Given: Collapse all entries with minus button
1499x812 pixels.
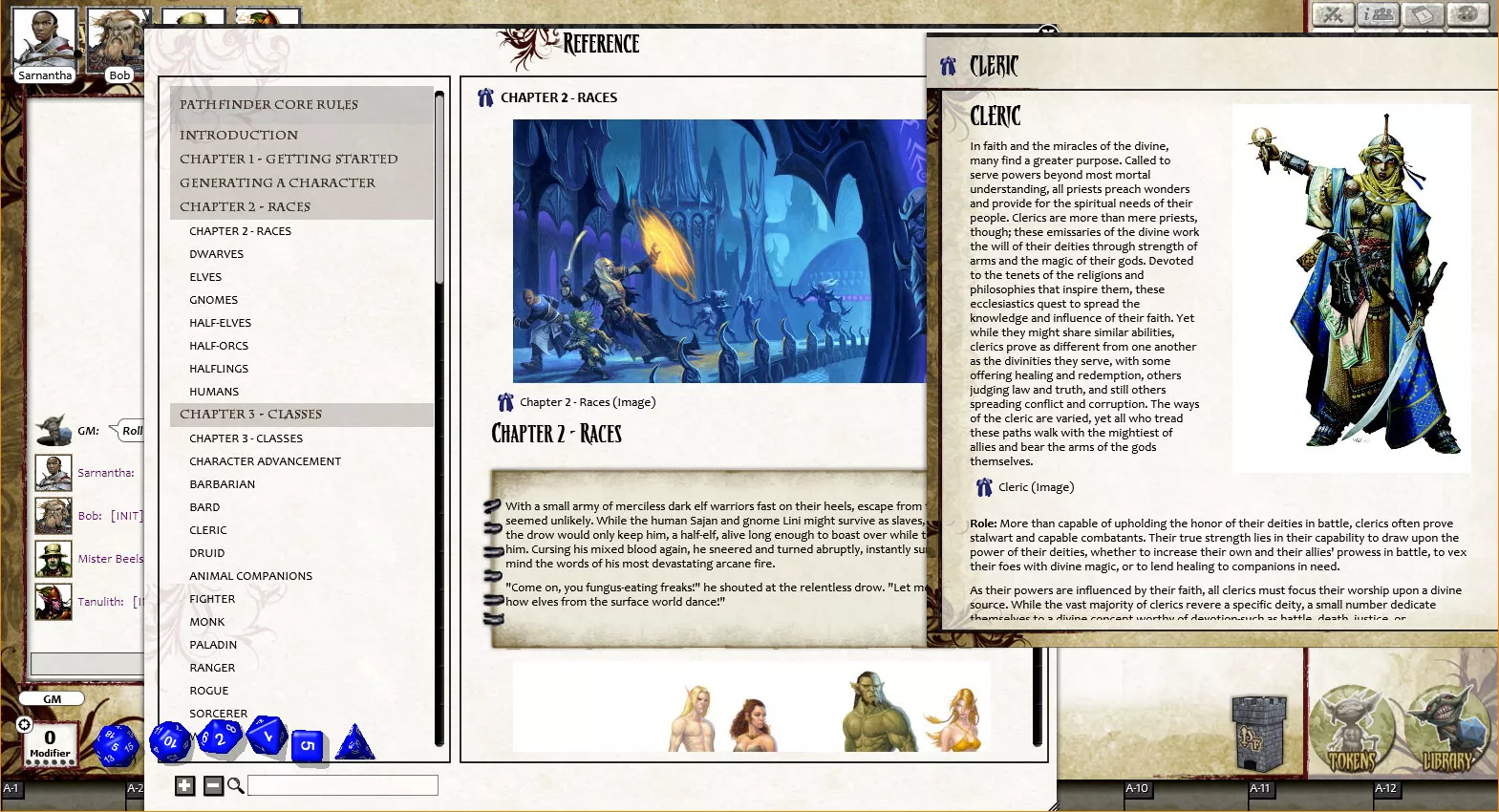Looking at the screenshot, I should (x=214, y=785).
